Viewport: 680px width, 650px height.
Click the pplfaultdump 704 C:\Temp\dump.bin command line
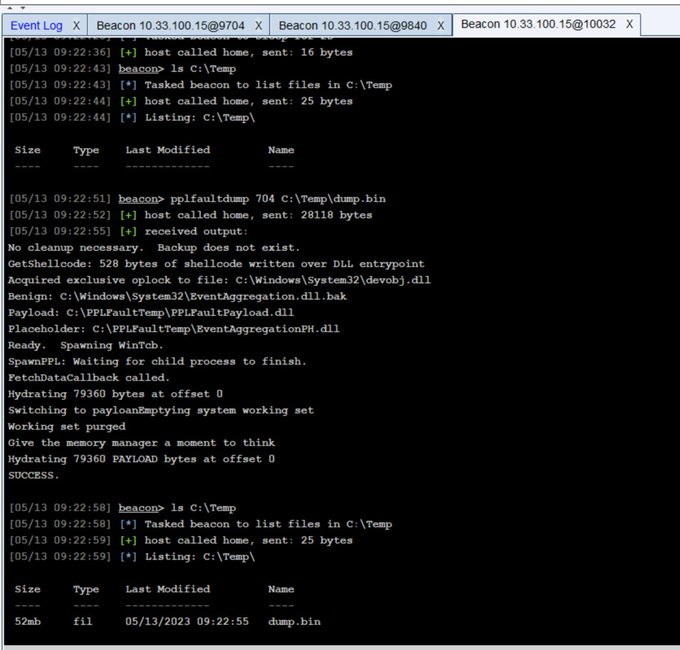pos(197,199)
